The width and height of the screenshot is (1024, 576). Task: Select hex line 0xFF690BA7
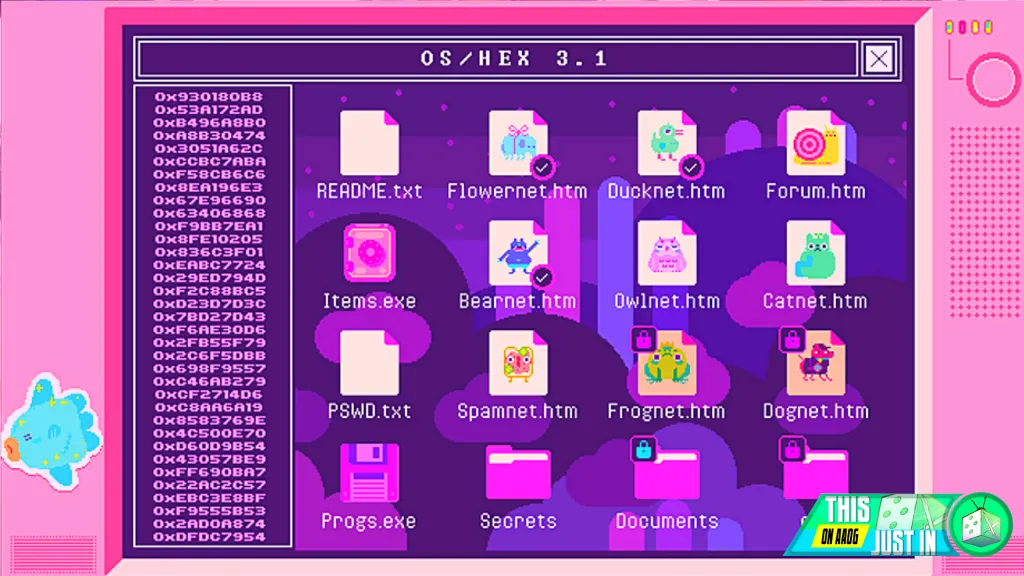coord(209,472)
